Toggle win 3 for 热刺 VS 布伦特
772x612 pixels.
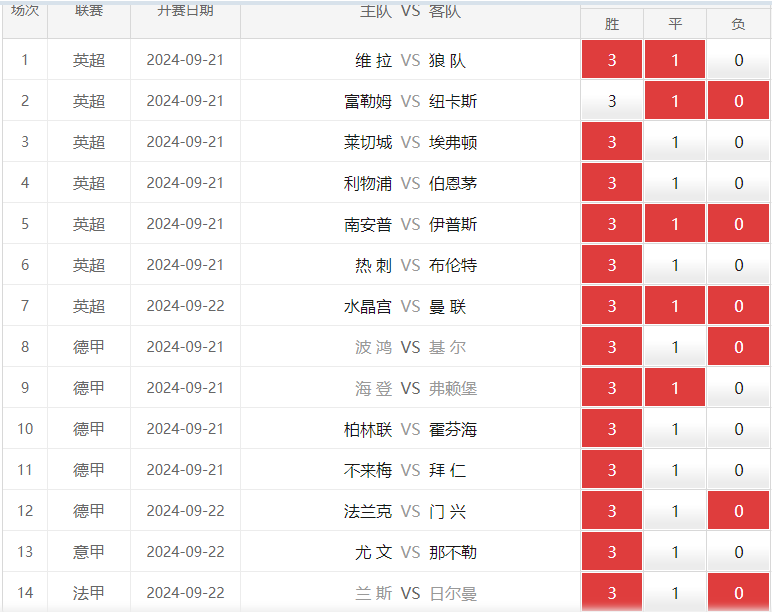(611, 265)
